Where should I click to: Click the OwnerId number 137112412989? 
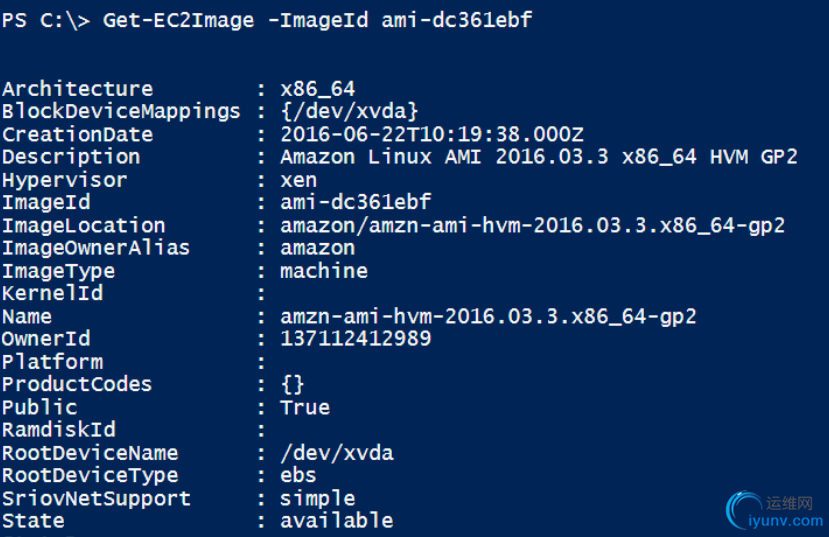pos(355,338)
